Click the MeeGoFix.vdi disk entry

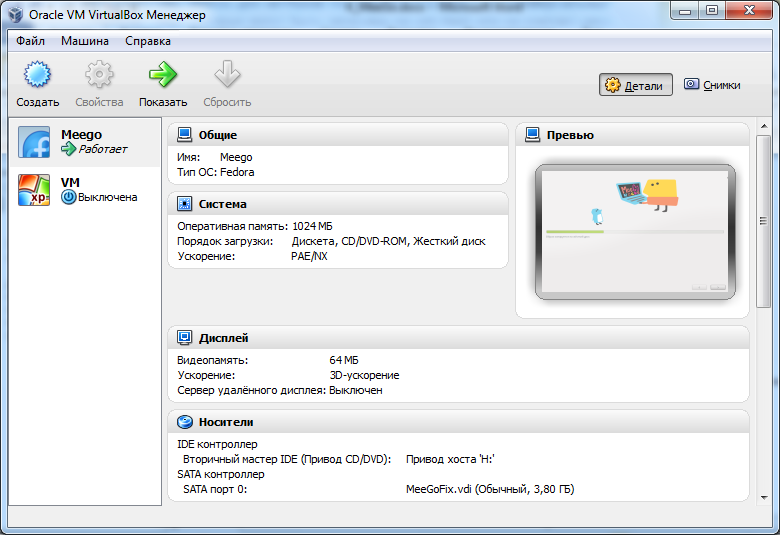click(490, 489)
